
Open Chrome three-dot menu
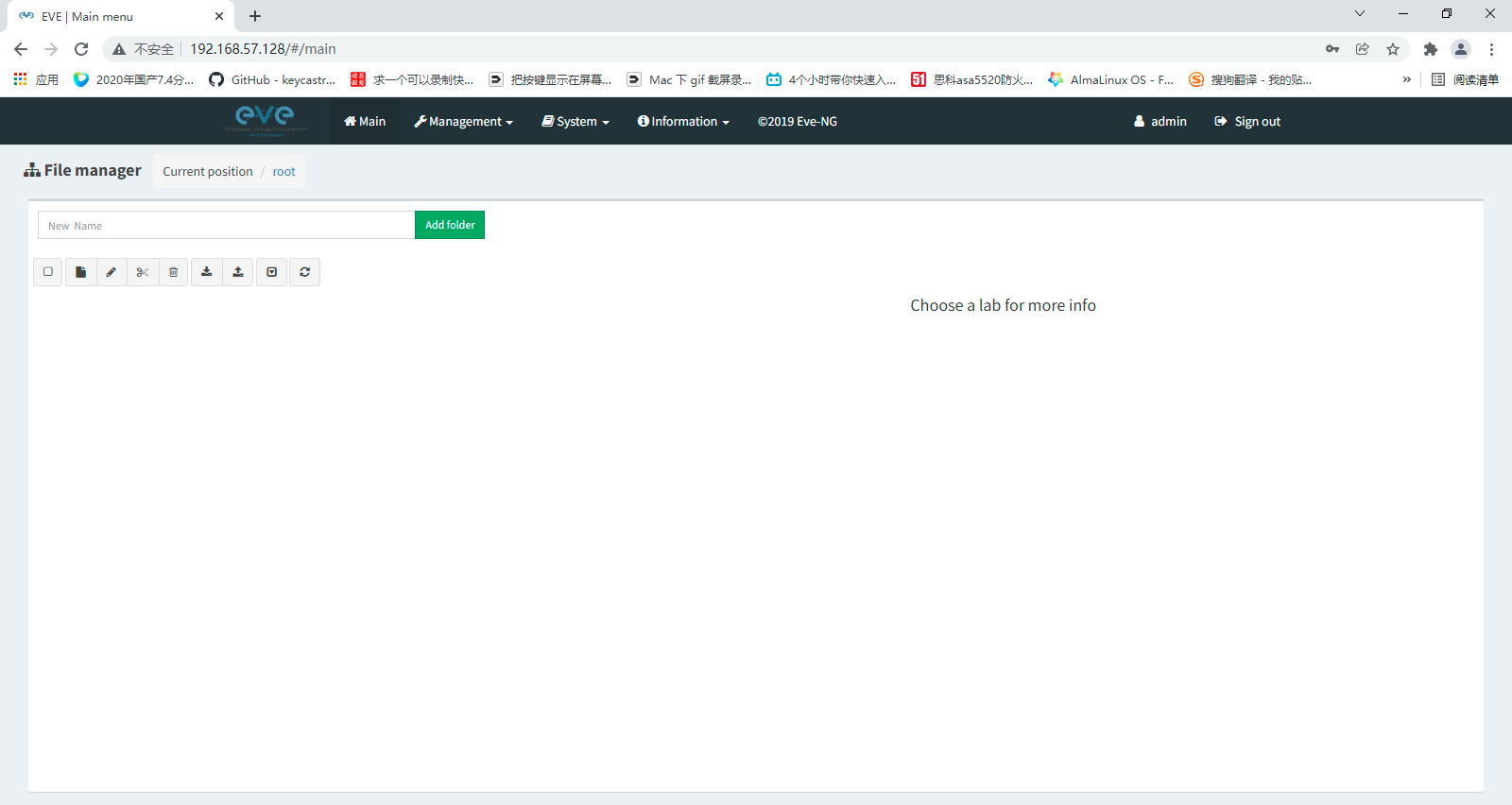(x=1491, y=49)
